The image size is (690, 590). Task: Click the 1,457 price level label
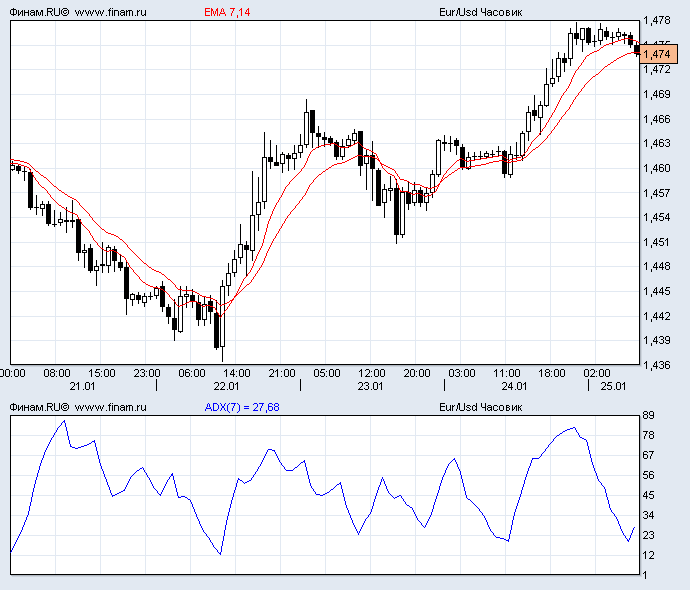(657, 193)
